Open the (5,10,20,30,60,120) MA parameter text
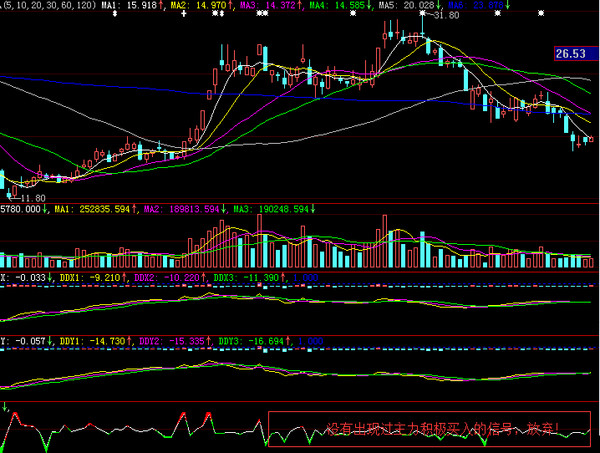Viewport: 600px width, 453px height. (48, 5)
